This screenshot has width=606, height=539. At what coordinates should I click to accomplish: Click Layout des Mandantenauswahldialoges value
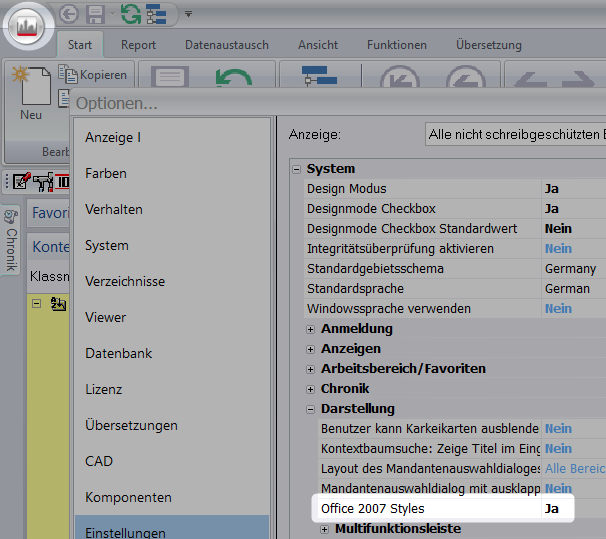(575, 469)
